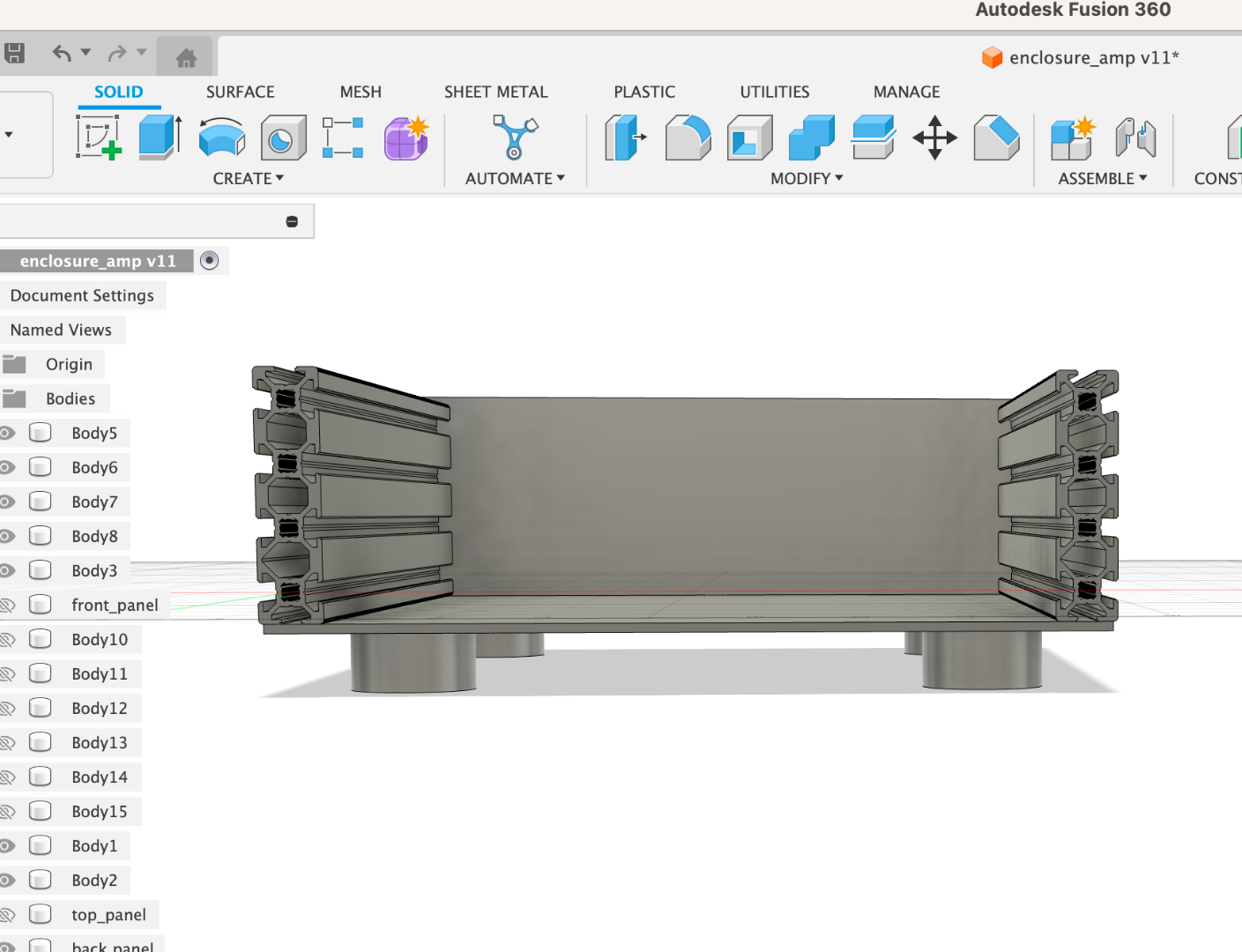
Task: Open the SHEET METAL tab
Action: click(x=495, y=92)
